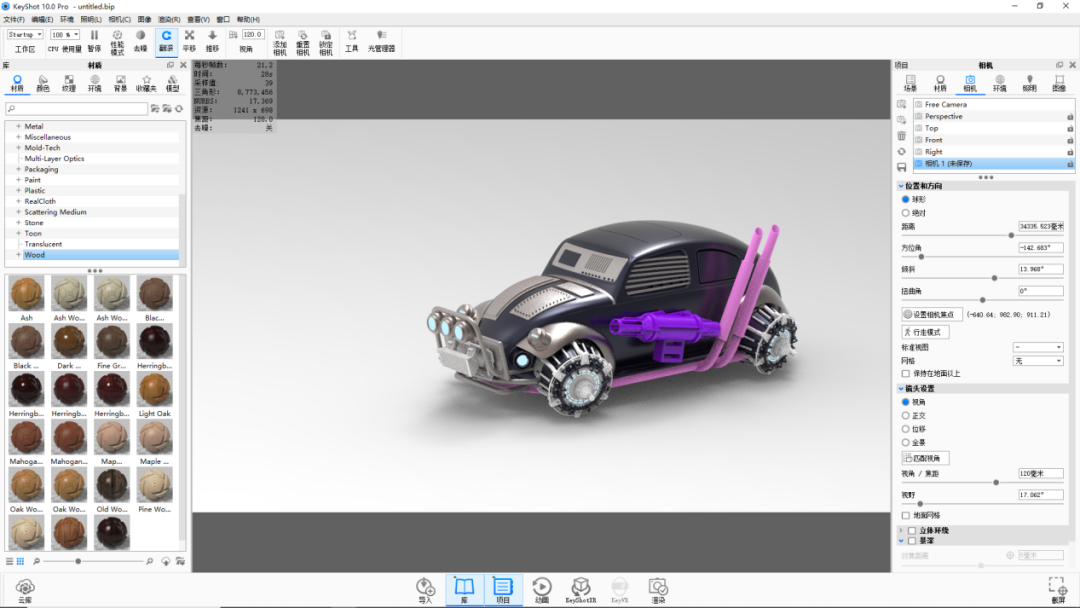Enable keep above ground (保持在地面以上)
Viewport: 1080px width, 608px height.
pos(906,373)
